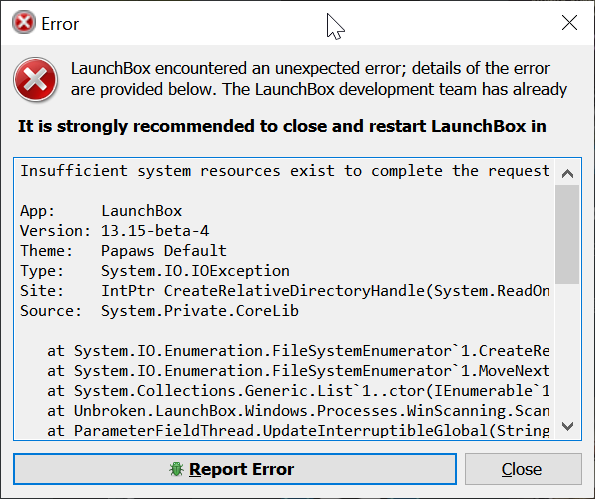Click the 'Insufficient system resources' message line
This screenshot has height=499, width=595.
coord(285,171)
